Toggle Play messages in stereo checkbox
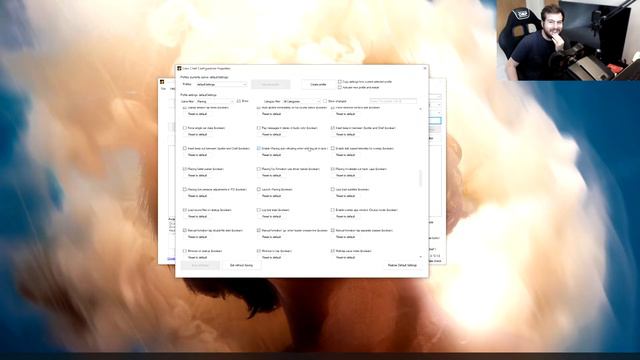This screenshot has height=360, width=640. 259,128
